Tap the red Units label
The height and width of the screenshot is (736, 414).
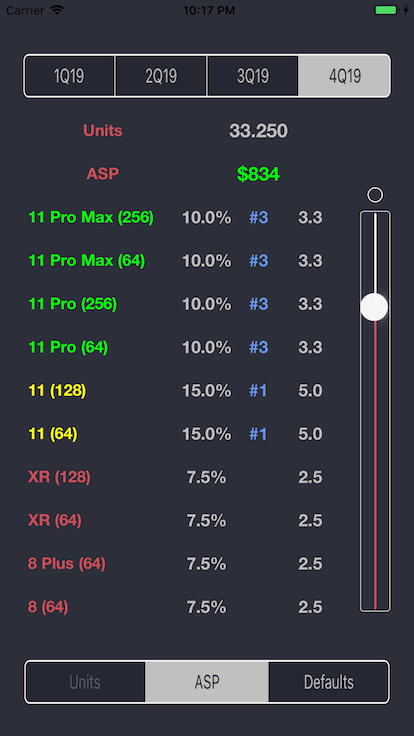tap(103, 130)
